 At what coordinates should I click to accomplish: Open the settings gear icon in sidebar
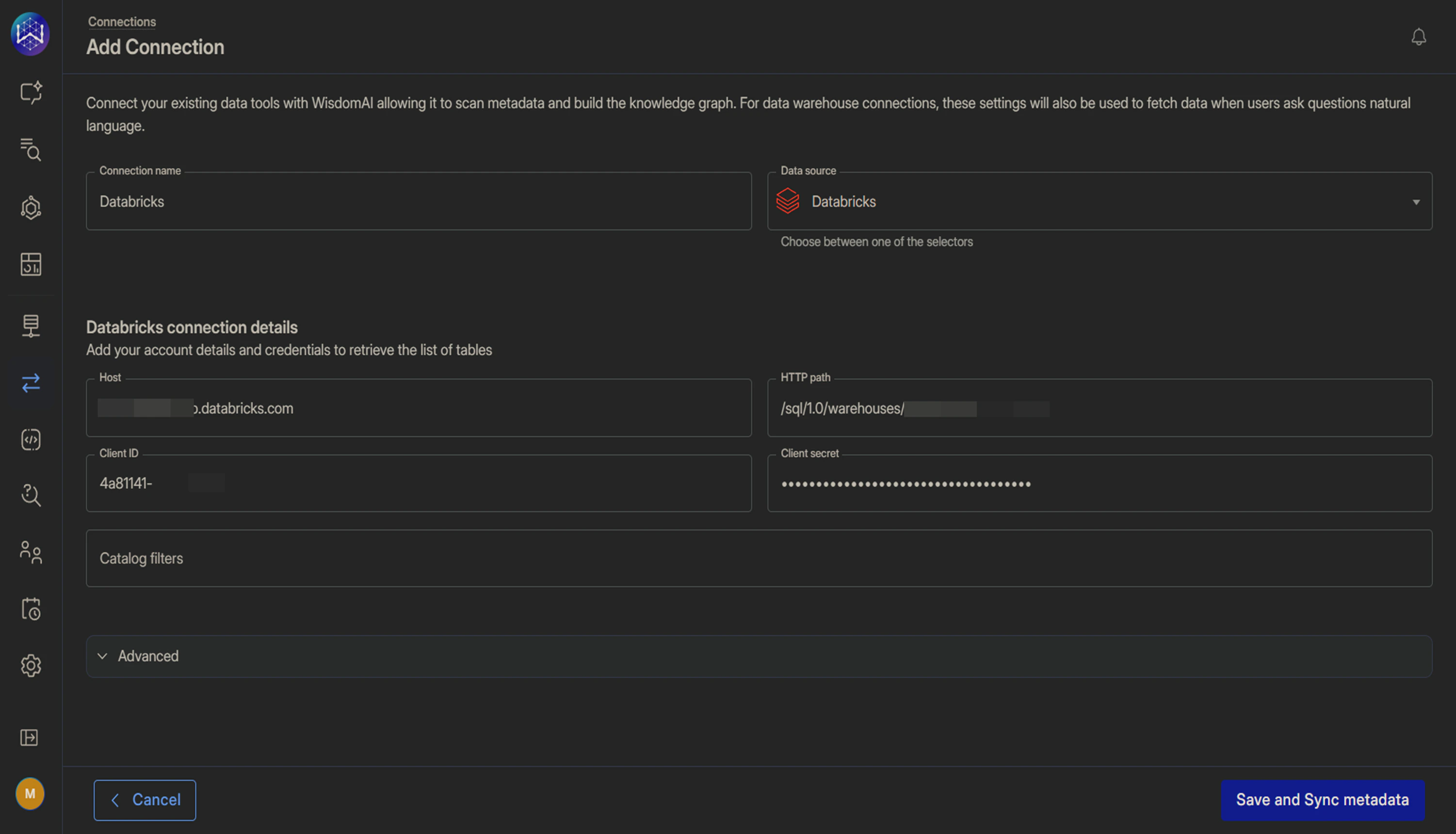[x=31, y=666]
